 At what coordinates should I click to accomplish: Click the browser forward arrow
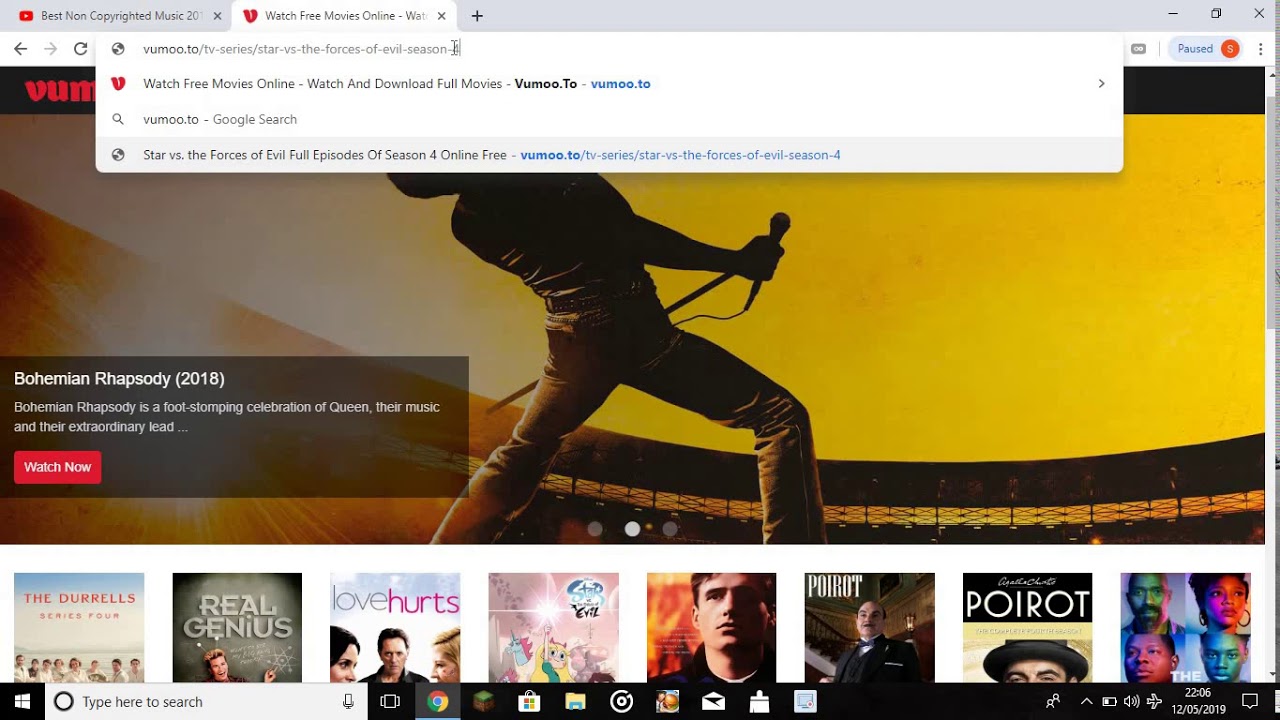[51, 49]
